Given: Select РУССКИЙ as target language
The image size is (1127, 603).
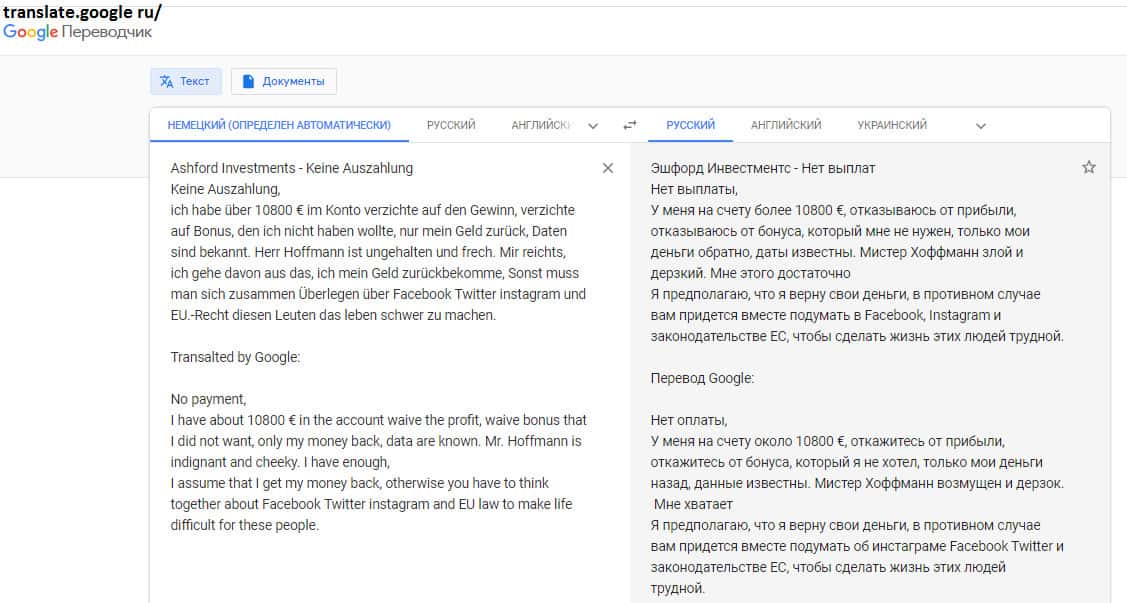Looking at the screenshot, I should pos(691,126).
